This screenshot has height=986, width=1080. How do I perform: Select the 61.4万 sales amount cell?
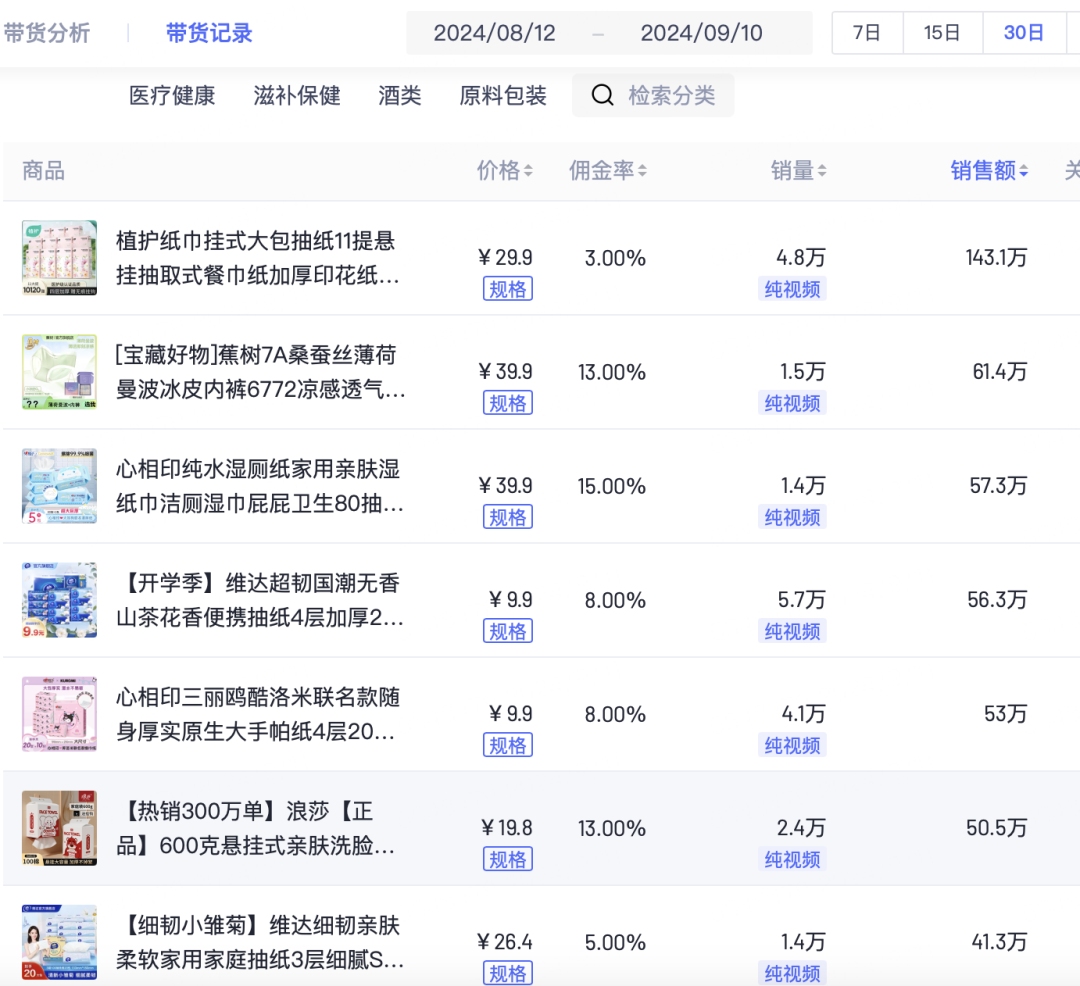click(x=999, y=372)
